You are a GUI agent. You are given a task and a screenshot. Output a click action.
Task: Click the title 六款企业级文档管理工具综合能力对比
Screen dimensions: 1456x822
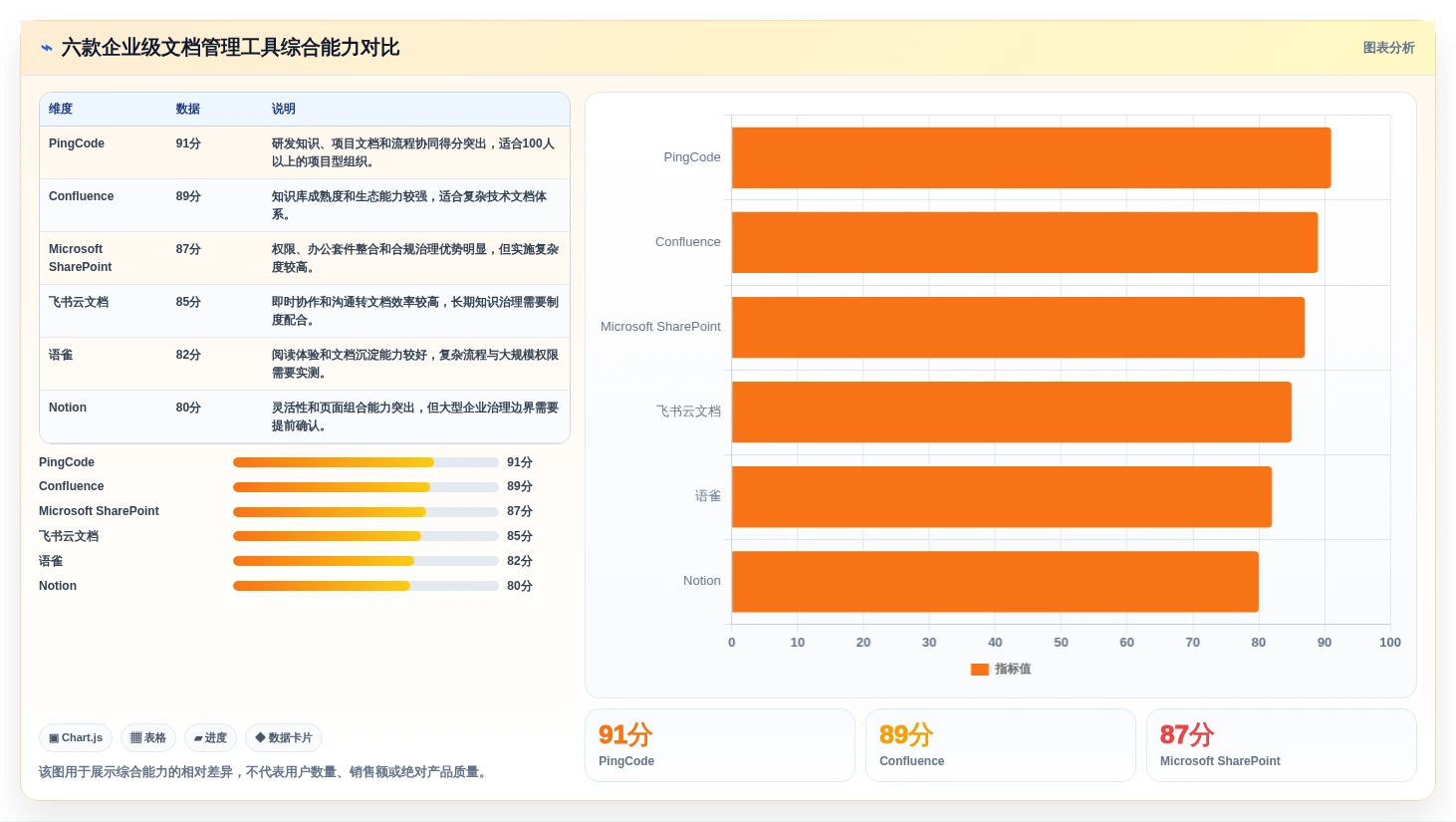pos(230,48)
